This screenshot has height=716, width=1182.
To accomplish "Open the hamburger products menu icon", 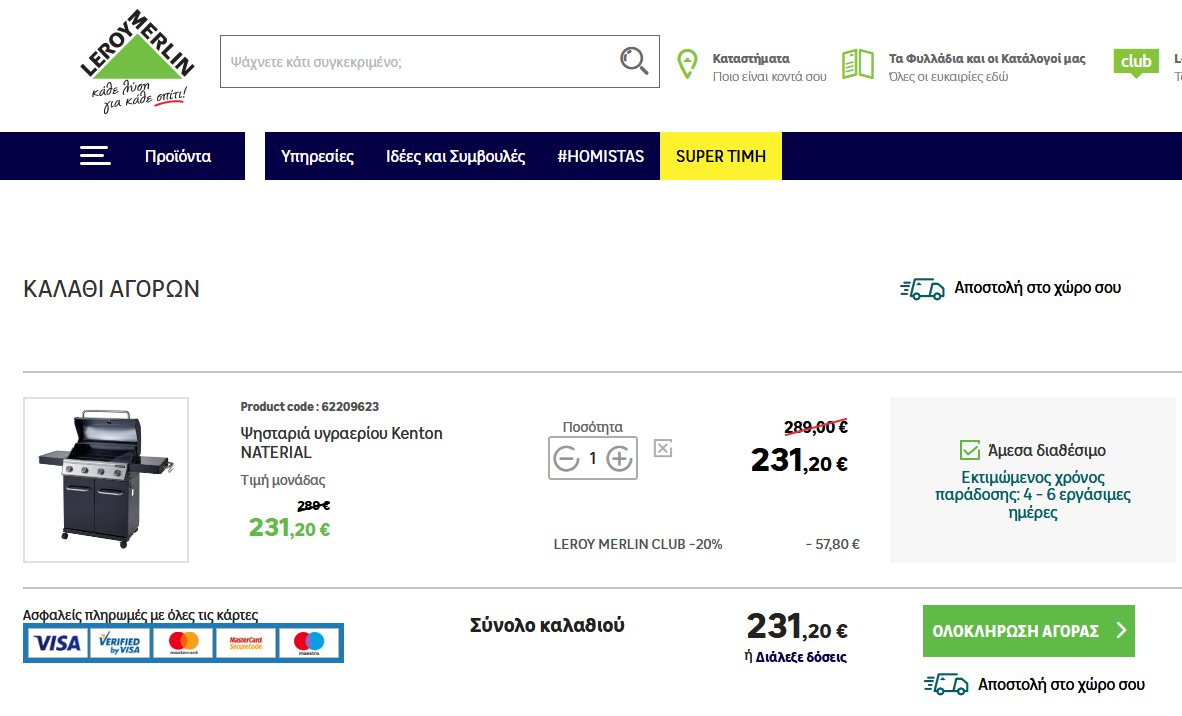I will click(95, 156).
